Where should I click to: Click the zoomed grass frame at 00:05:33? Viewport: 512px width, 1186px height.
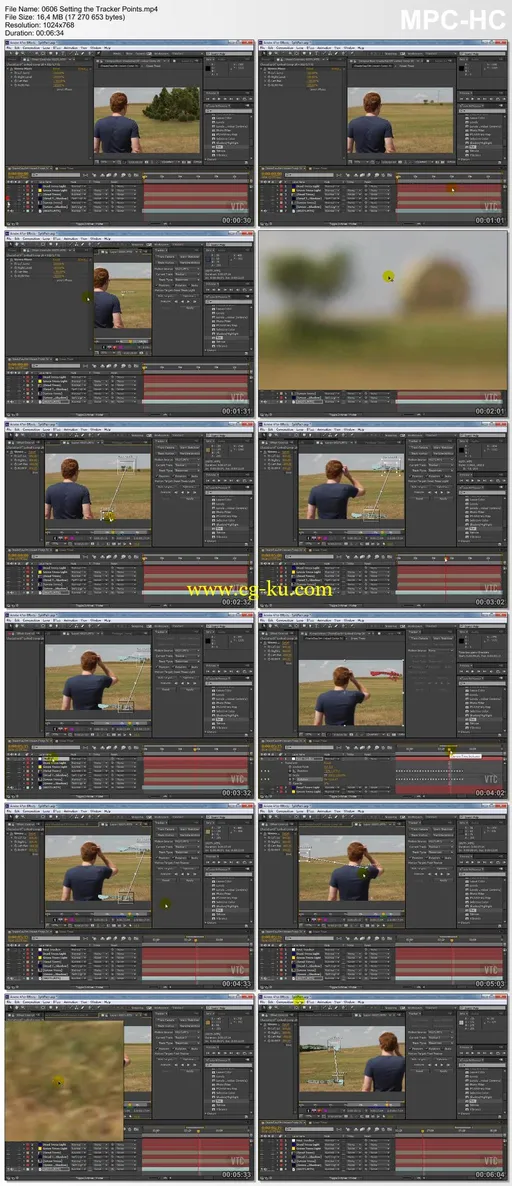click(x=129, y=1088)
